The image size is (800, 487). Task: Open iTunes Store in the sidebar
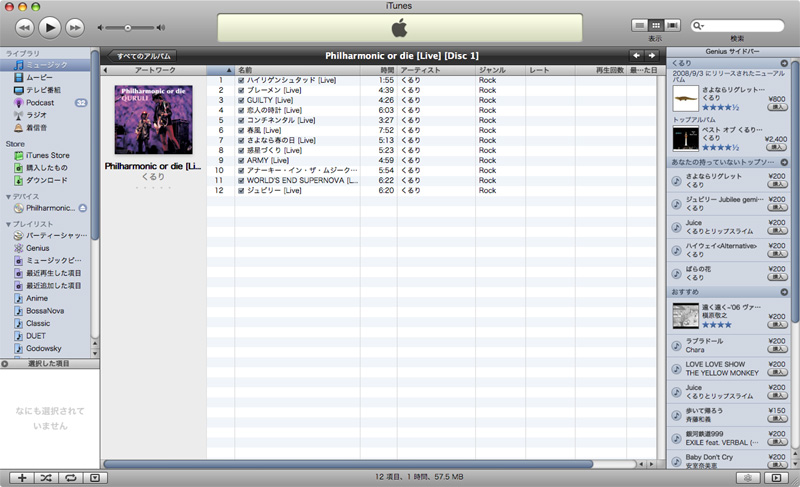[x=45, y=155]
